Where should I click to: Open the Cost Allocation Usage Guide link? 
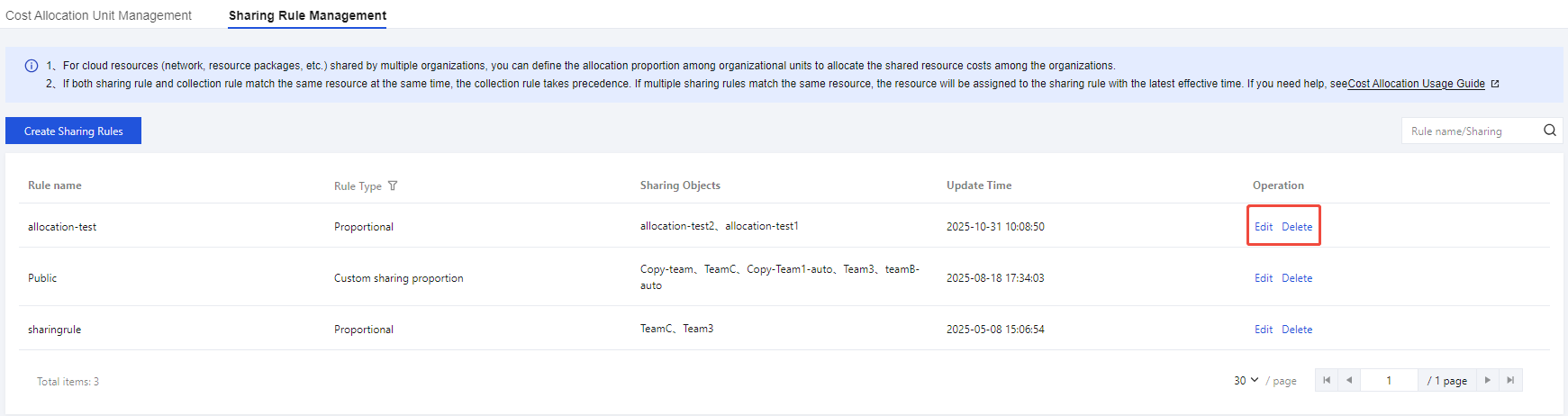coord(1416,84)
